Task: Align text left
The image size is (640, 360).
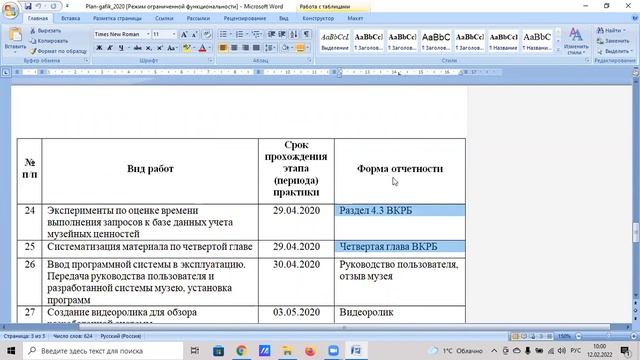Action: [223, 48]
